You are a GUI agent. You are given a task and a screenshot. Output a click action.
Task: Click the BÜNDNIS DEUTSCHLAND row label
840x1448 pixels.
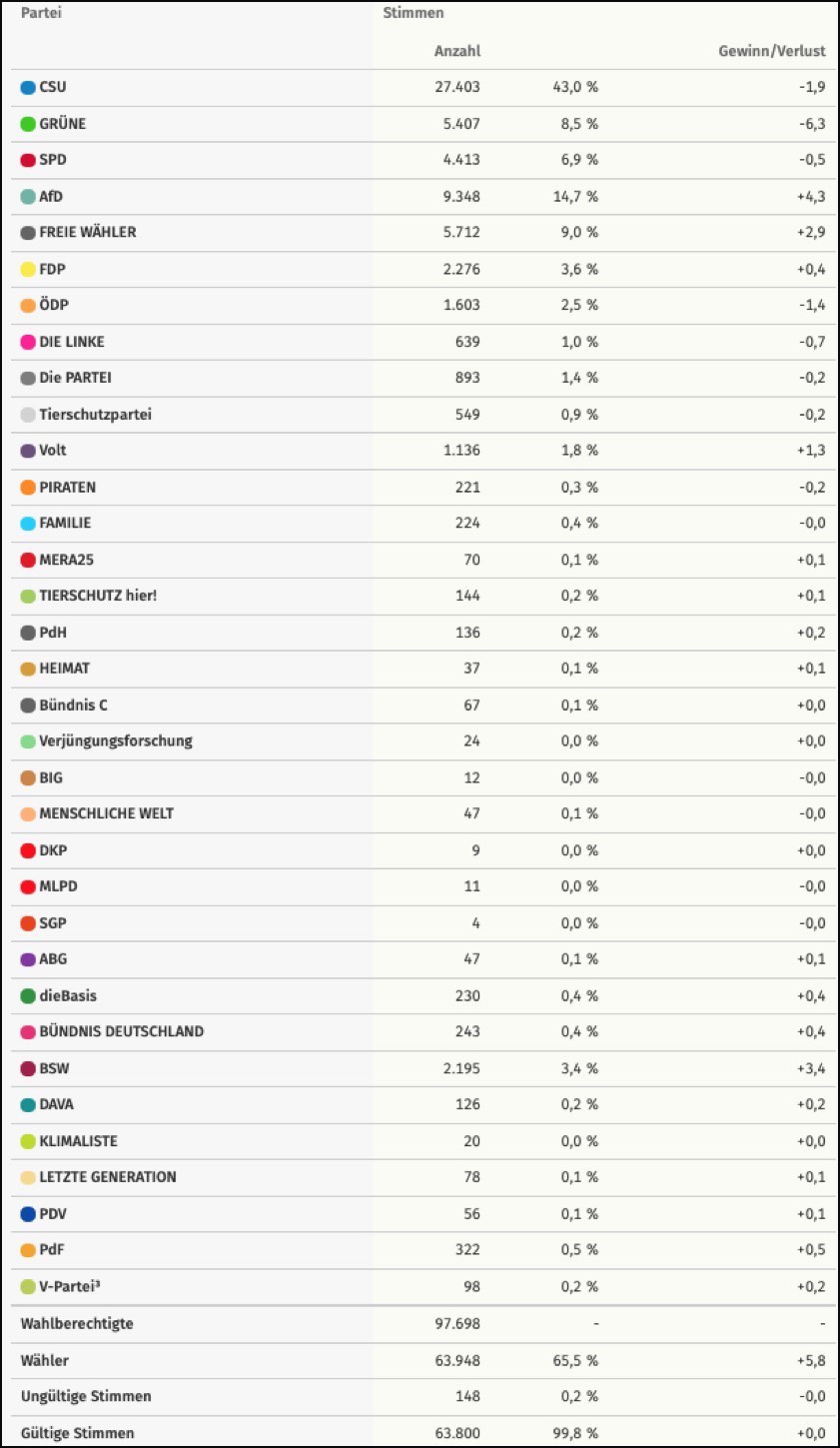(x=121, y=1031)
